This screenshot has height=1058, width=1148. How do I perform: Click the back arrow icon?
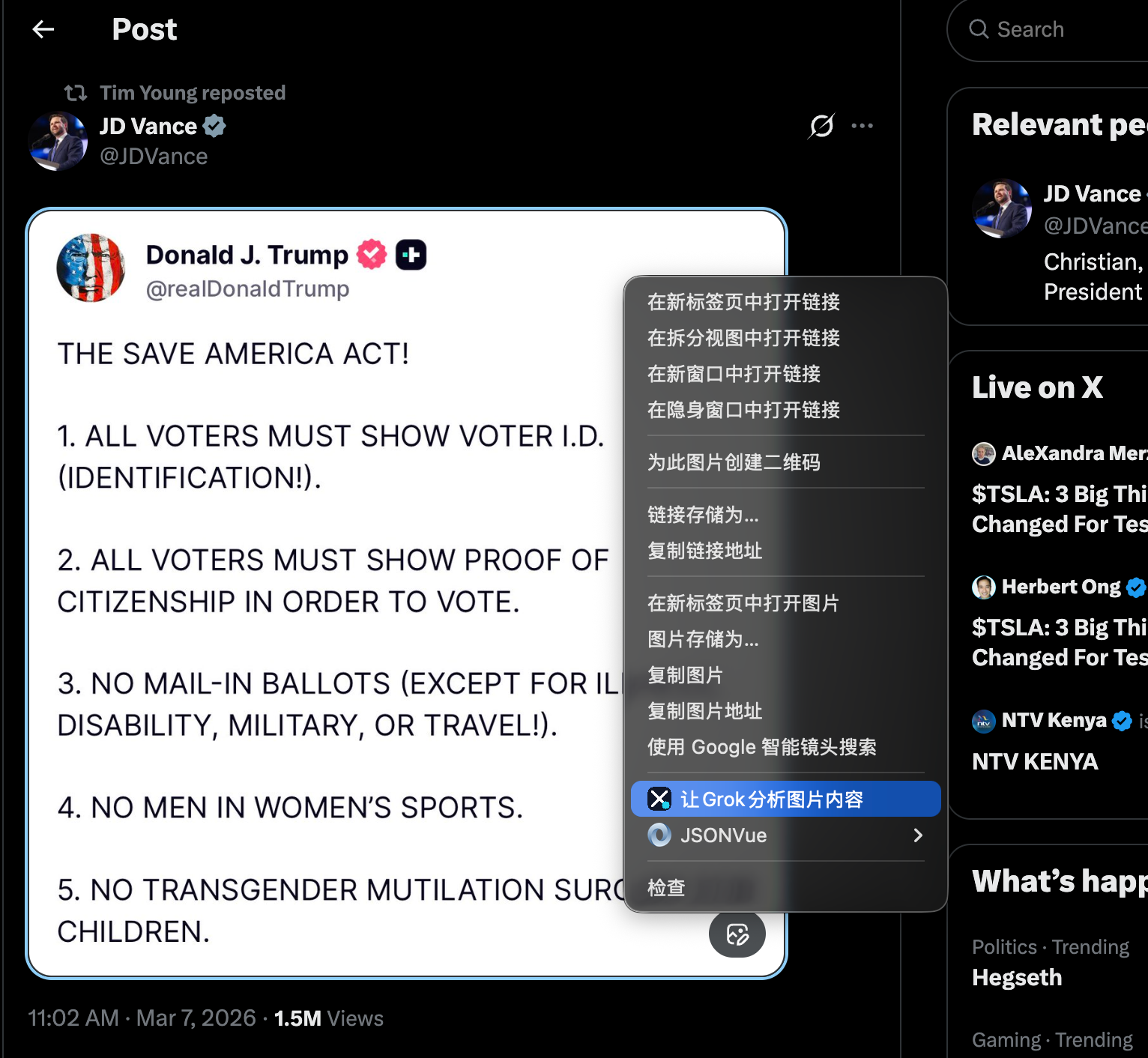click(x=43, y=29)
